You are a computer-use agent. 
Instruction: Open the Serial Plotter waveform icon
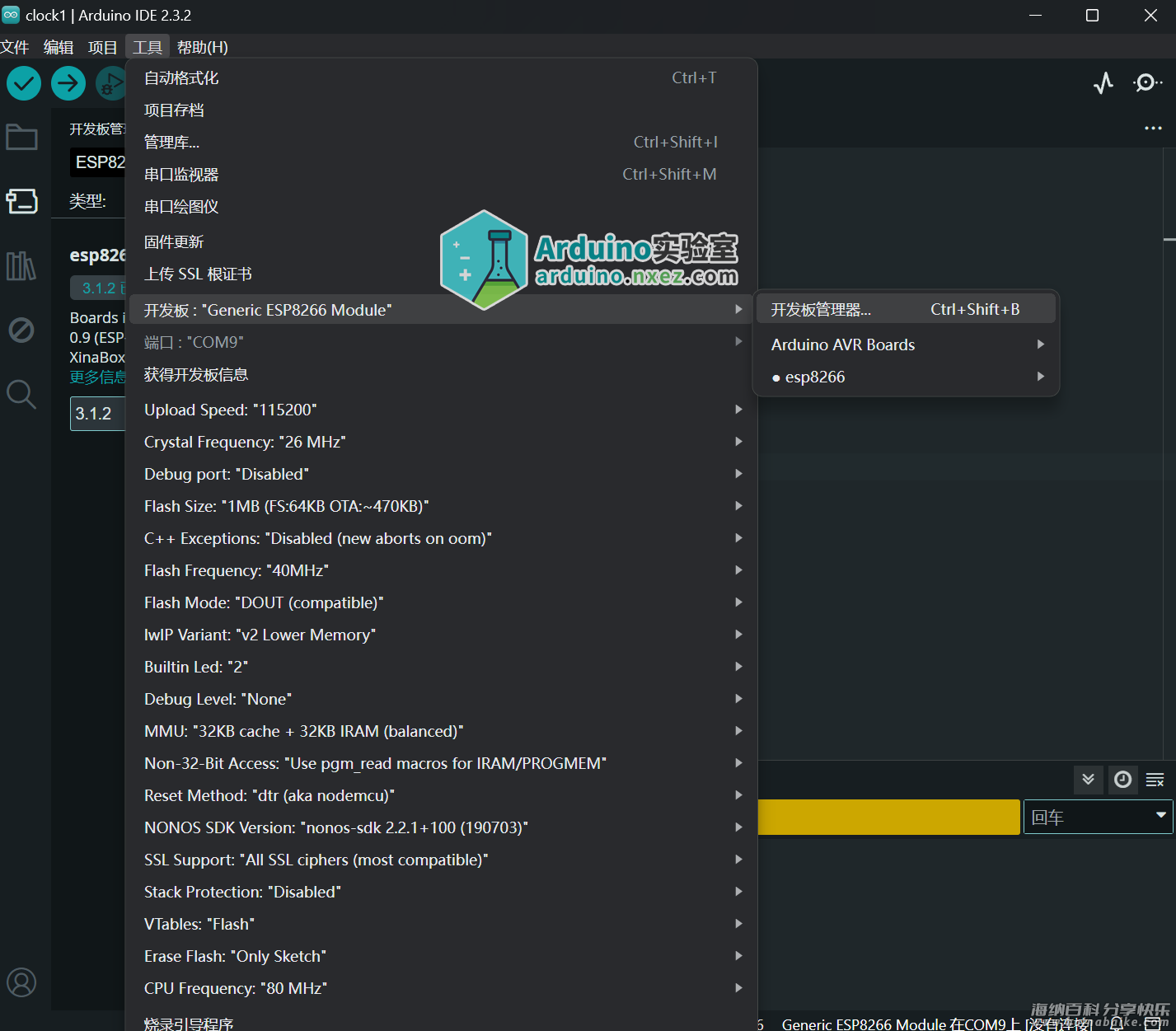tap(1103, 82)
